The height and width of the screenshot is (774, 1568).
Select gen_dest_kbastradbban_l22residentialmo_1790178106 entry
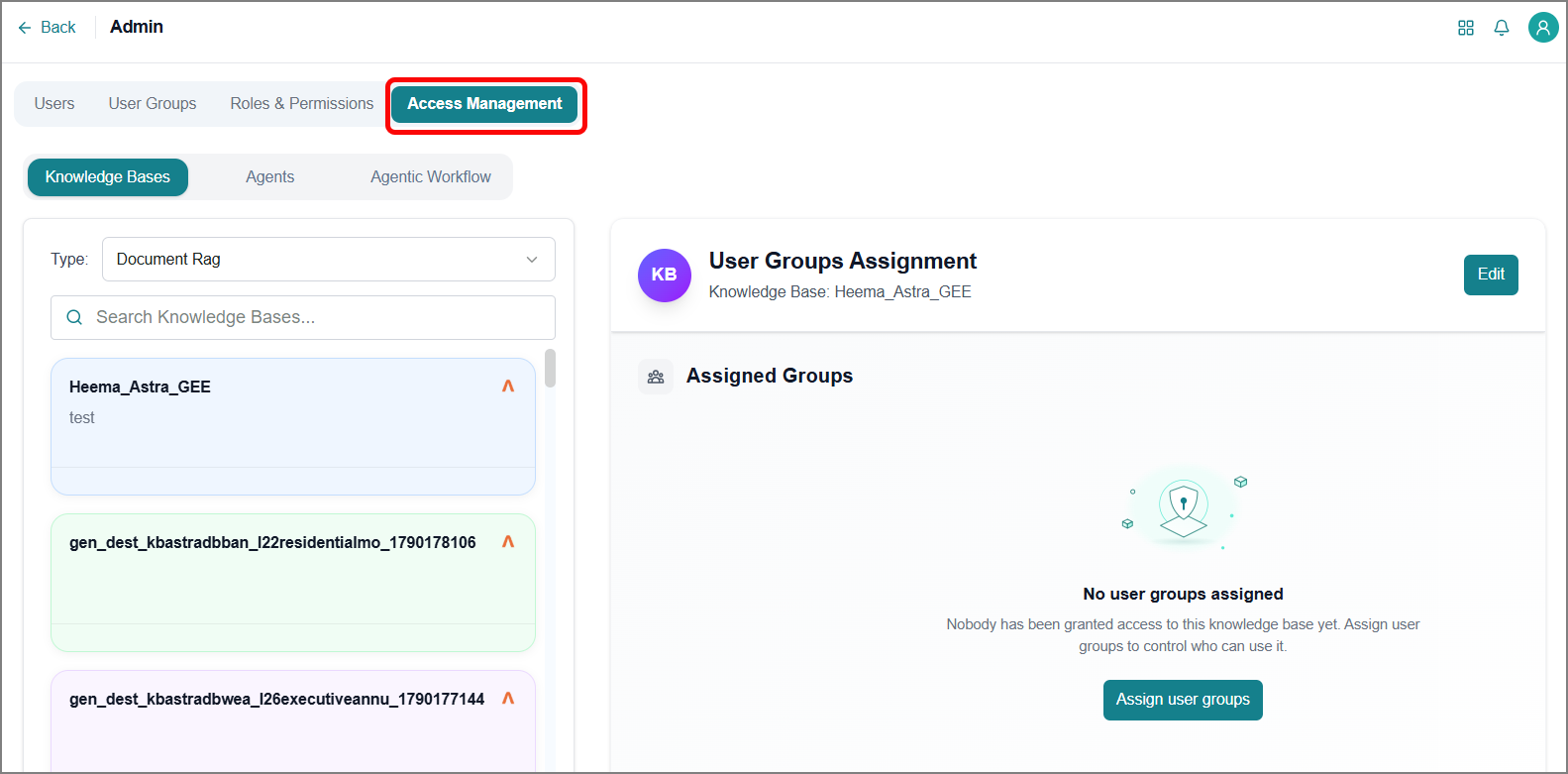293,583
